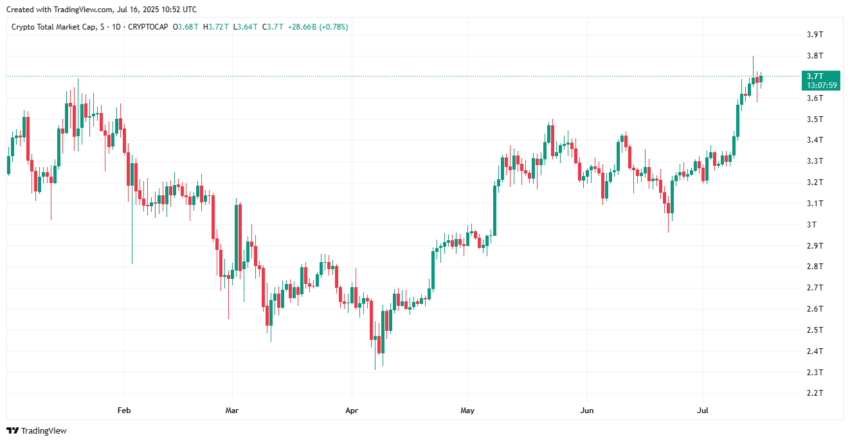850x442 pixels.
Task: Click the 13:07:59 bar countdown timer
Action: point(821,86)
